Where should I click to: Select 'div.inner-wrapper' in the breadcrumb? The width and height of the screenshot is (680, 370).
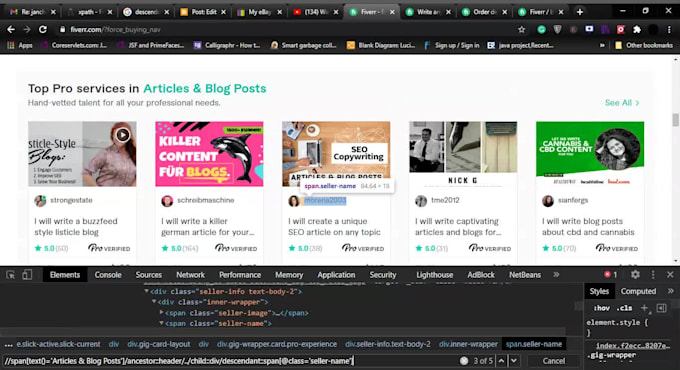coord(468,344)
